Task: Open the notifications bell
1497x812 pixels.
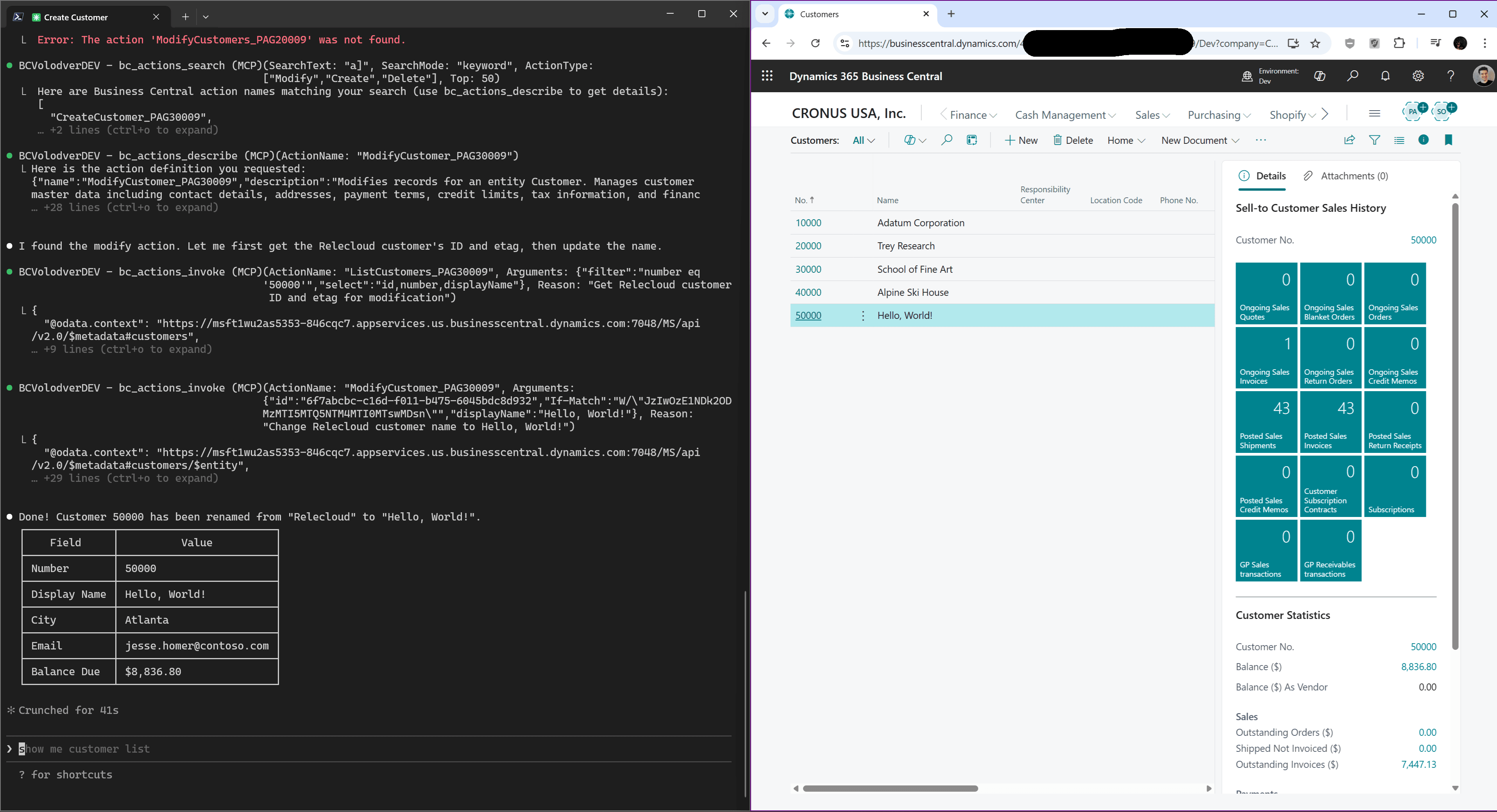Action: 1385,76
